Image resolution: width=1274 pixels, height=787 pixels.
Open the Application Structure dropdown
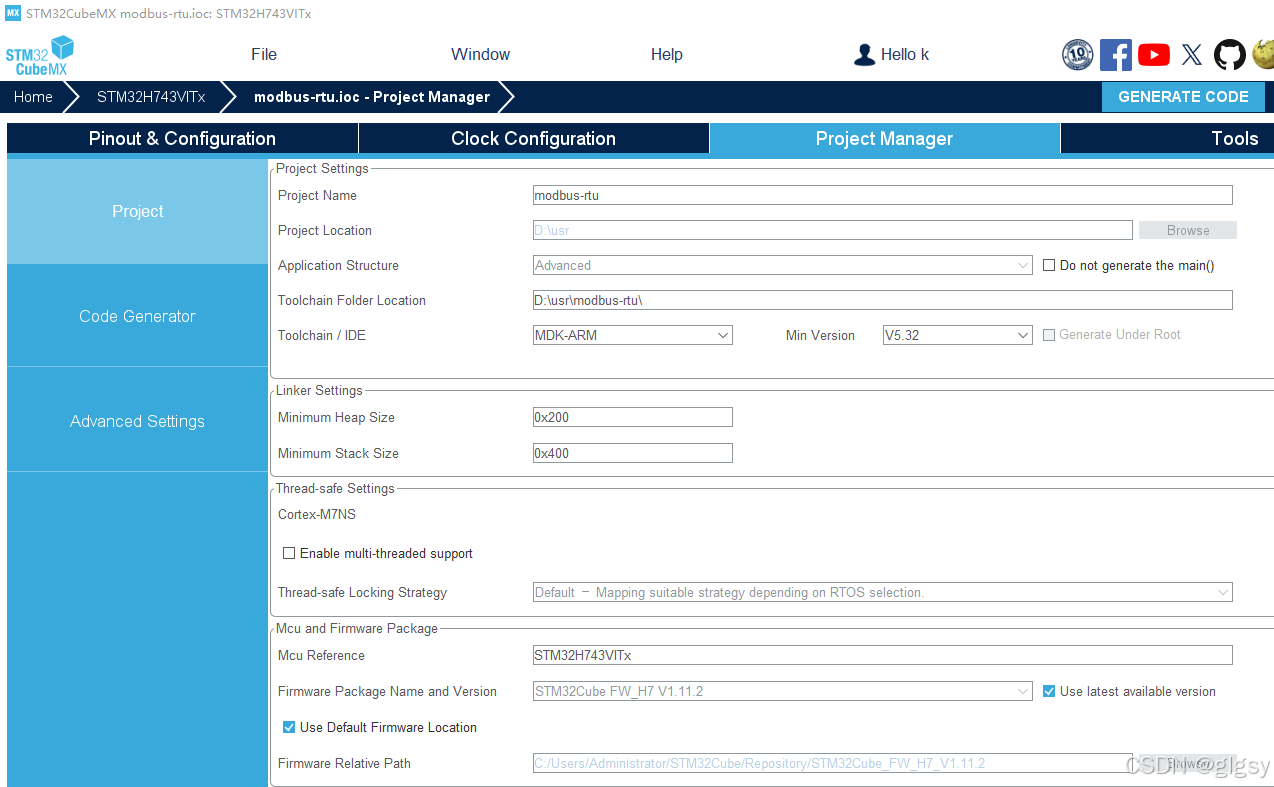782,265
